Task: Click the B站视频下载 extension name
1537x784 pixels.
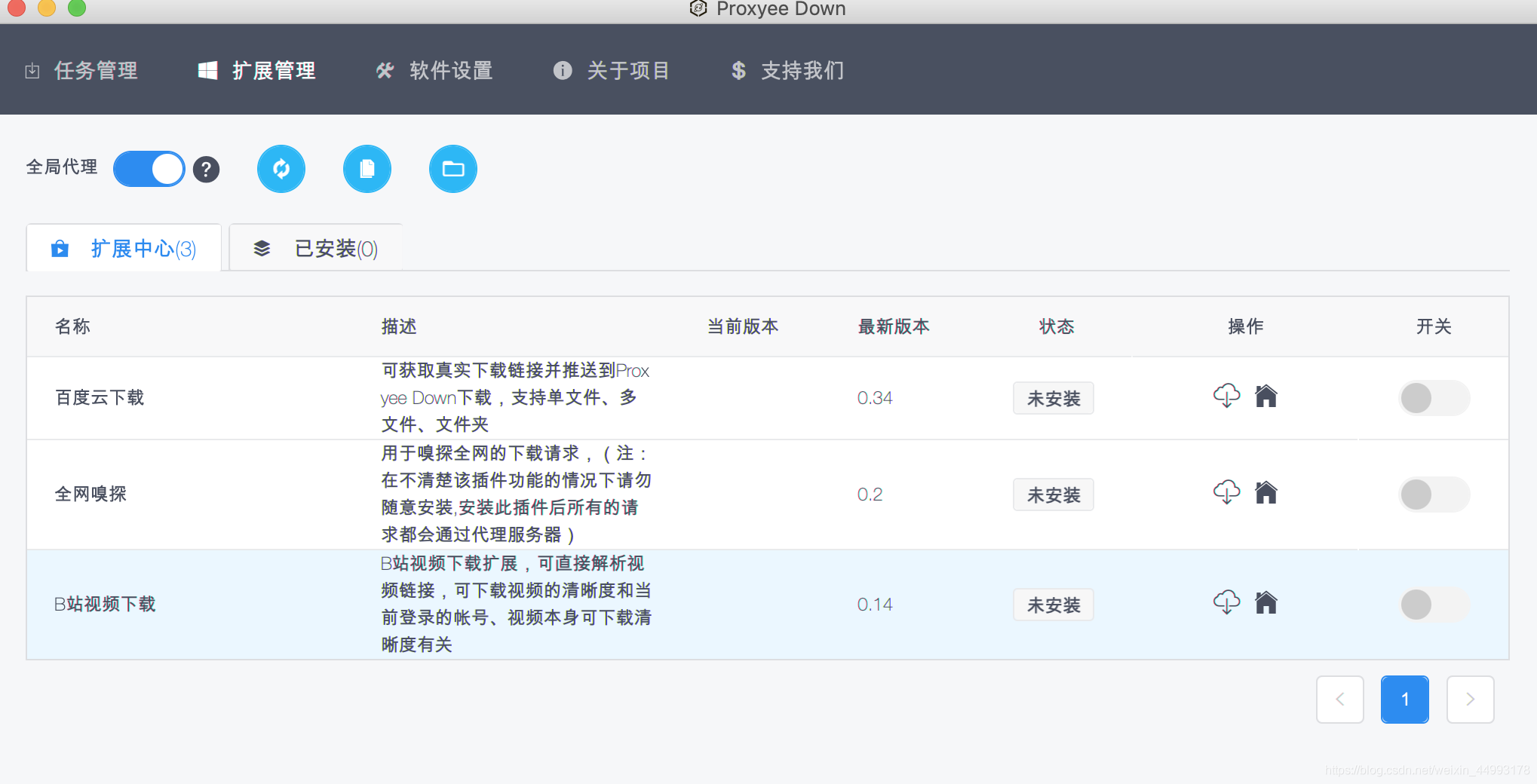Action: tap(105, 604)
